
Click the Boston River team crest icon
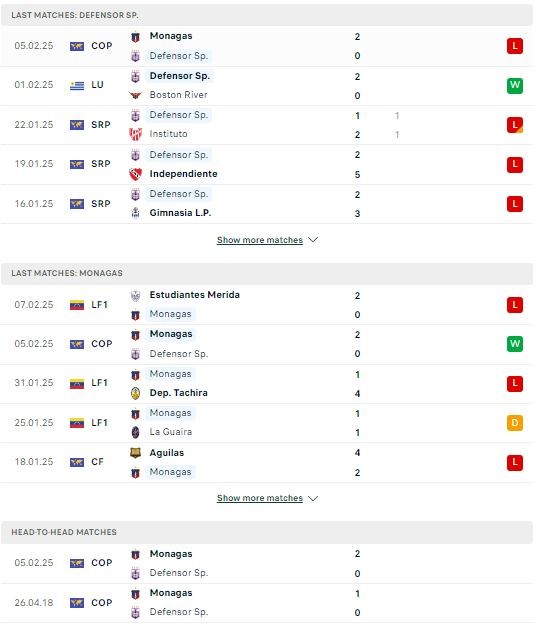point(136,95)
